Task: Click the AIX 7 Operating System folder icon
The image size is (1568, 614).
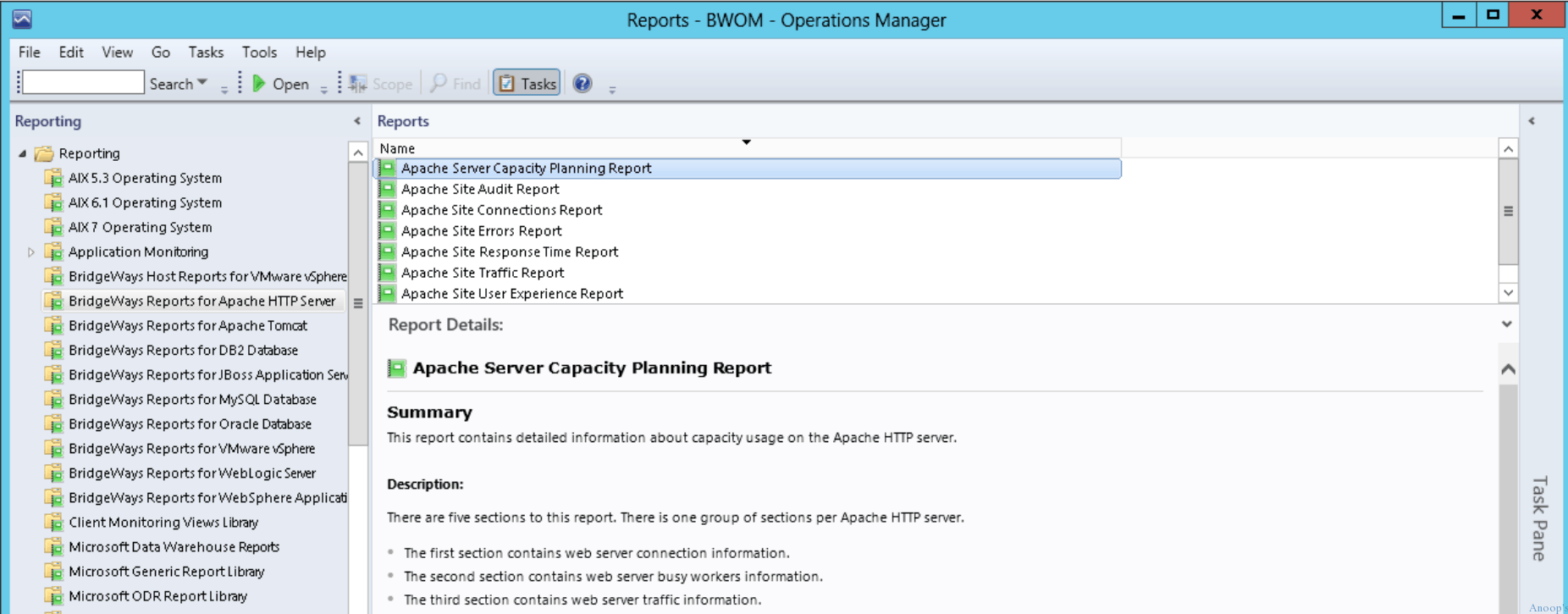Action: pyautogui.click(x=53, y=227)
